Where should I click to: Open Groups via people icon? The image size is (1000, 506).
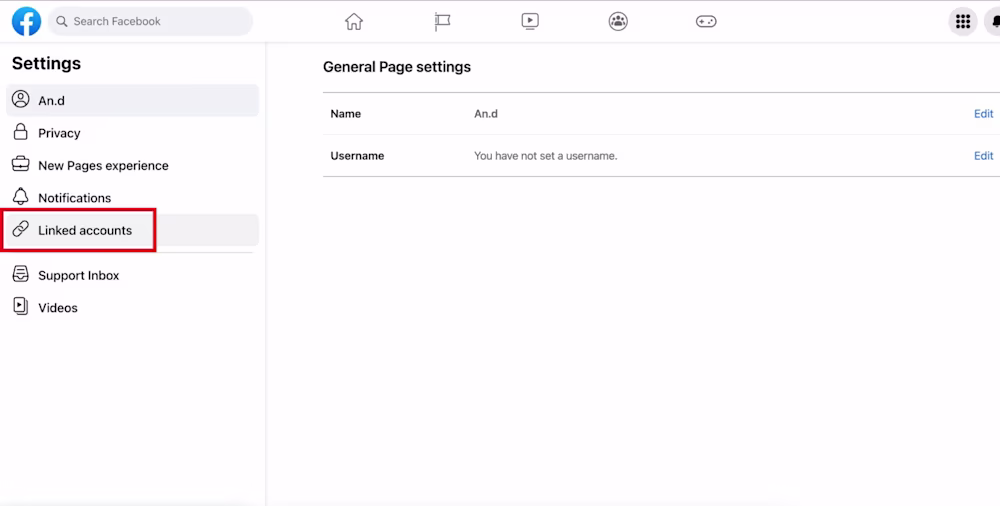coord(618,22)
